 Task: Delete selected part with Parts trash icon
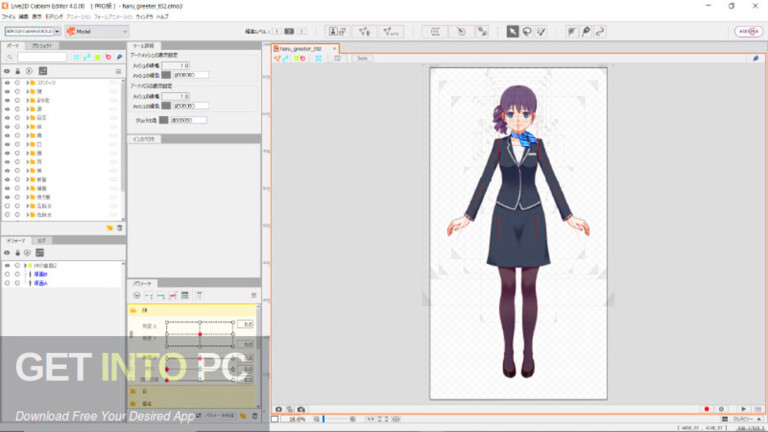click(x=120, y=228)
